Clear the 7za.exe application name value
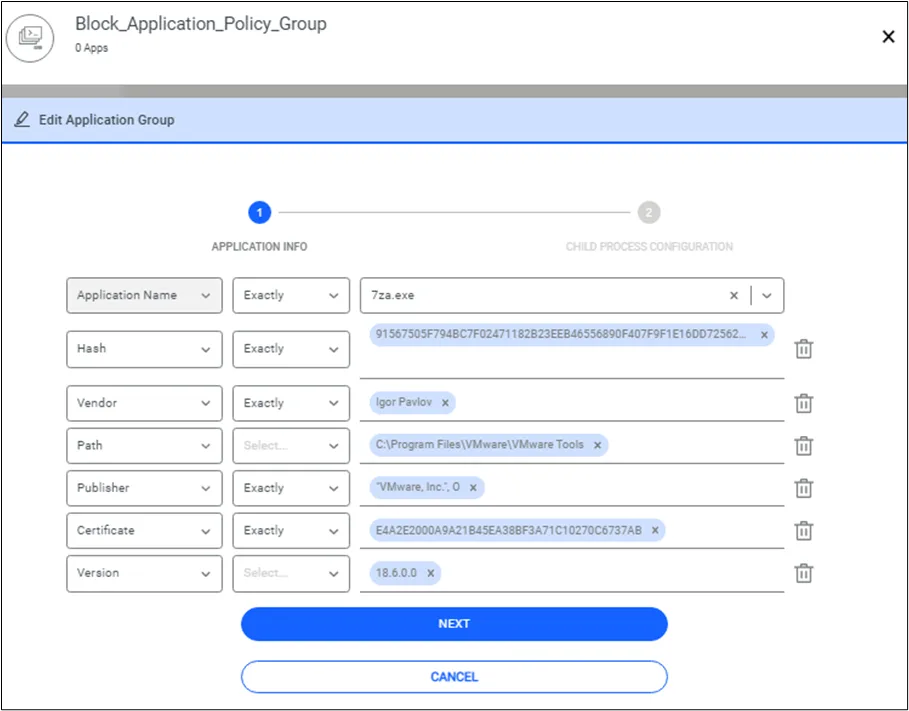Screen dimensions: 909x711 [733, 295]
